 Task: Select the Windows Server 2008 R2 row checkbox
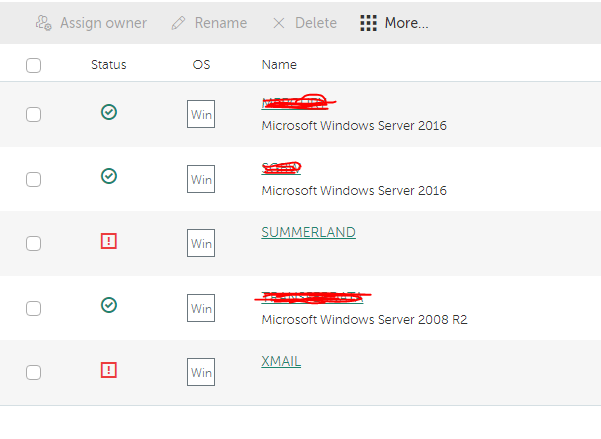click(33, 308)
